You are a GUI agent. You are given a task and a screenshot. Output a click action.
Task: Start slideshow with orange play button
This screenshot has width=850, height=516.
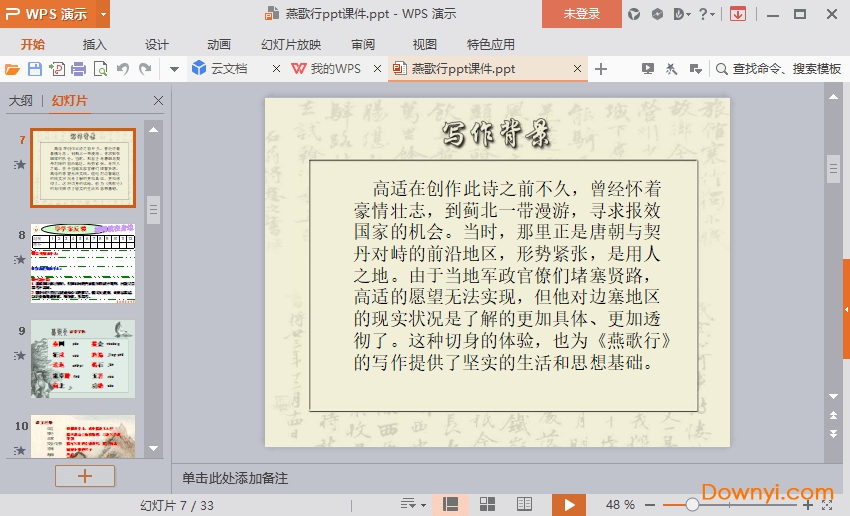(569, 505)
